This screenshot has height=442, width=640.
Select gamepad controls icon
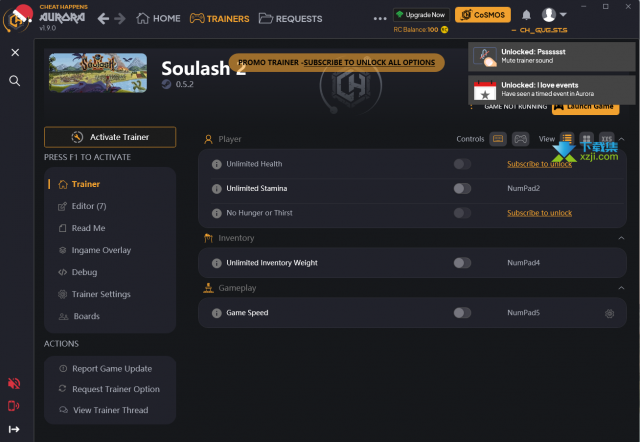(x=520, y=139)
